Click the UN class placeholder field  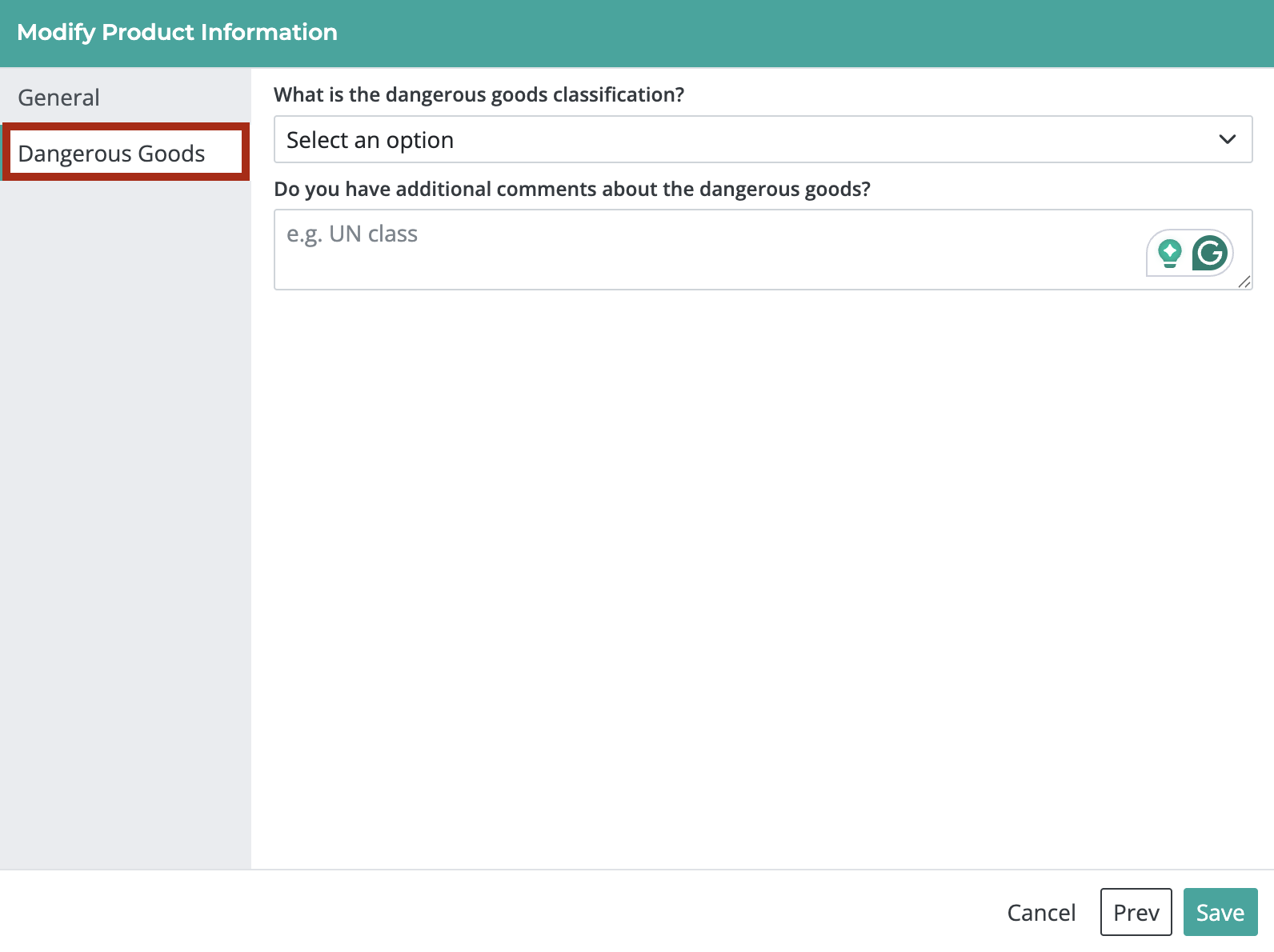click(x=352, y=234)
